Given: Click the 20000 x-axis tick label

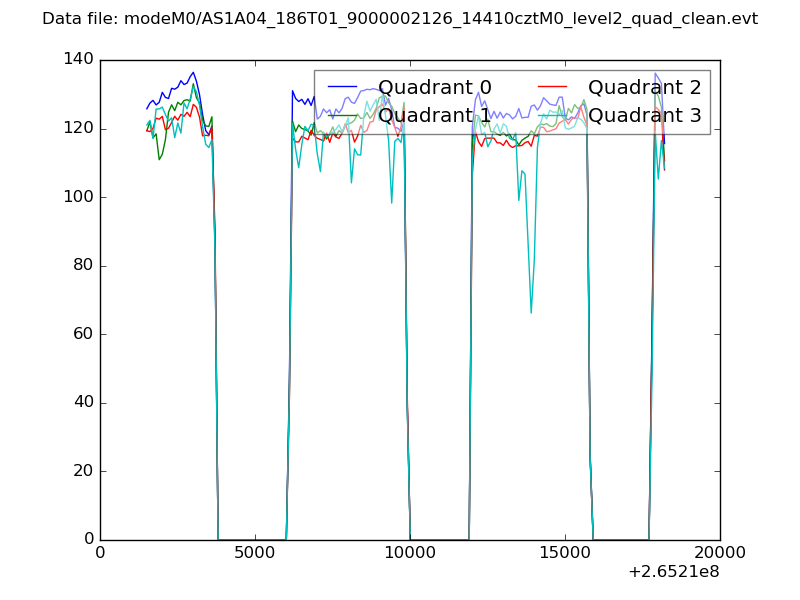Looking at the screenshot, I should [x=719, y=553].
